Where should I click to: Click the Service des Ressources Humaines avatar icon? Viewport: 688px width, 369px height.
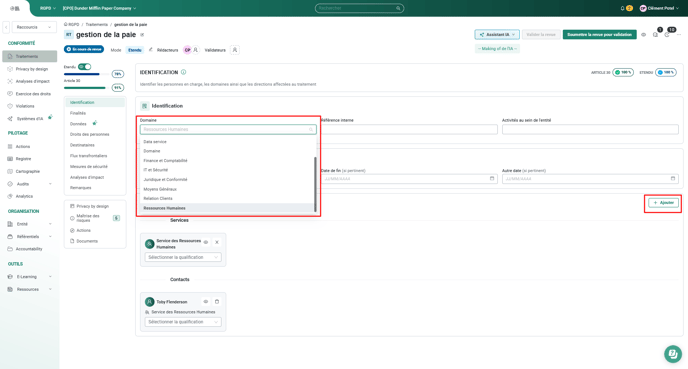point(150,244)
